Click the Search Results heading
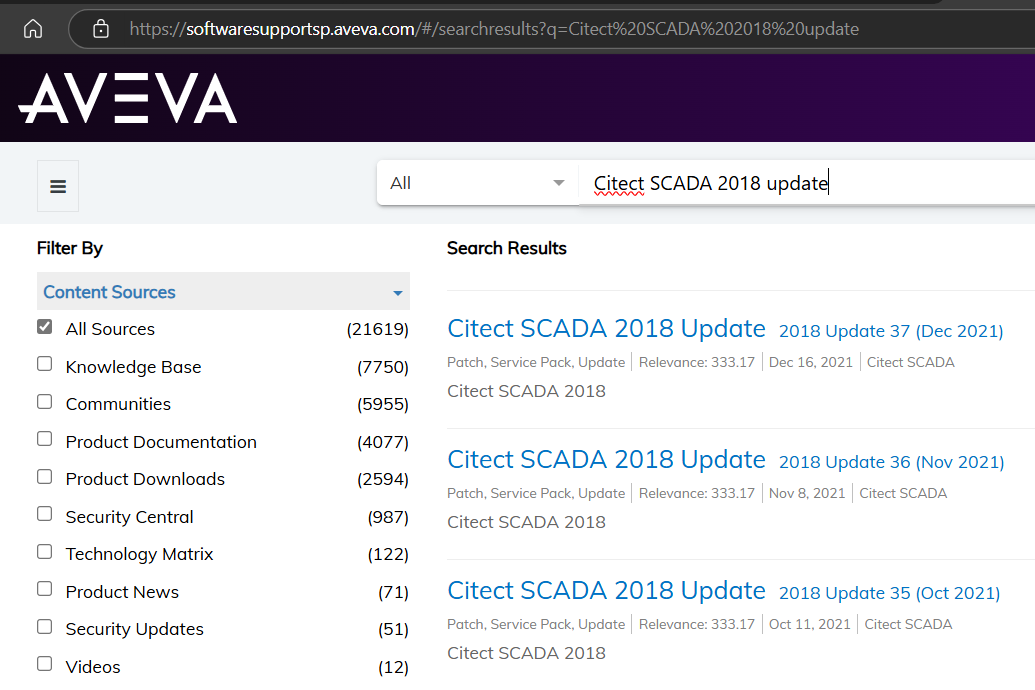The width and height of the screenshot is (1035, 690). coord(506,248)
